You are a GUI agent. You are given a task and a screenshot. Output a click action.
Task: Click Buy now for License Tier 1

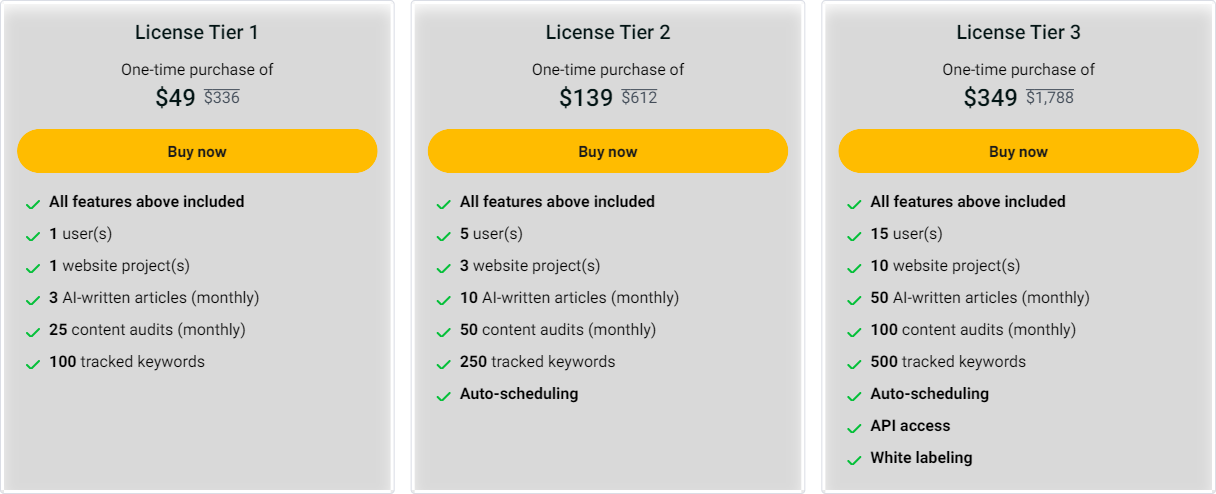click(x=197, y=151)
